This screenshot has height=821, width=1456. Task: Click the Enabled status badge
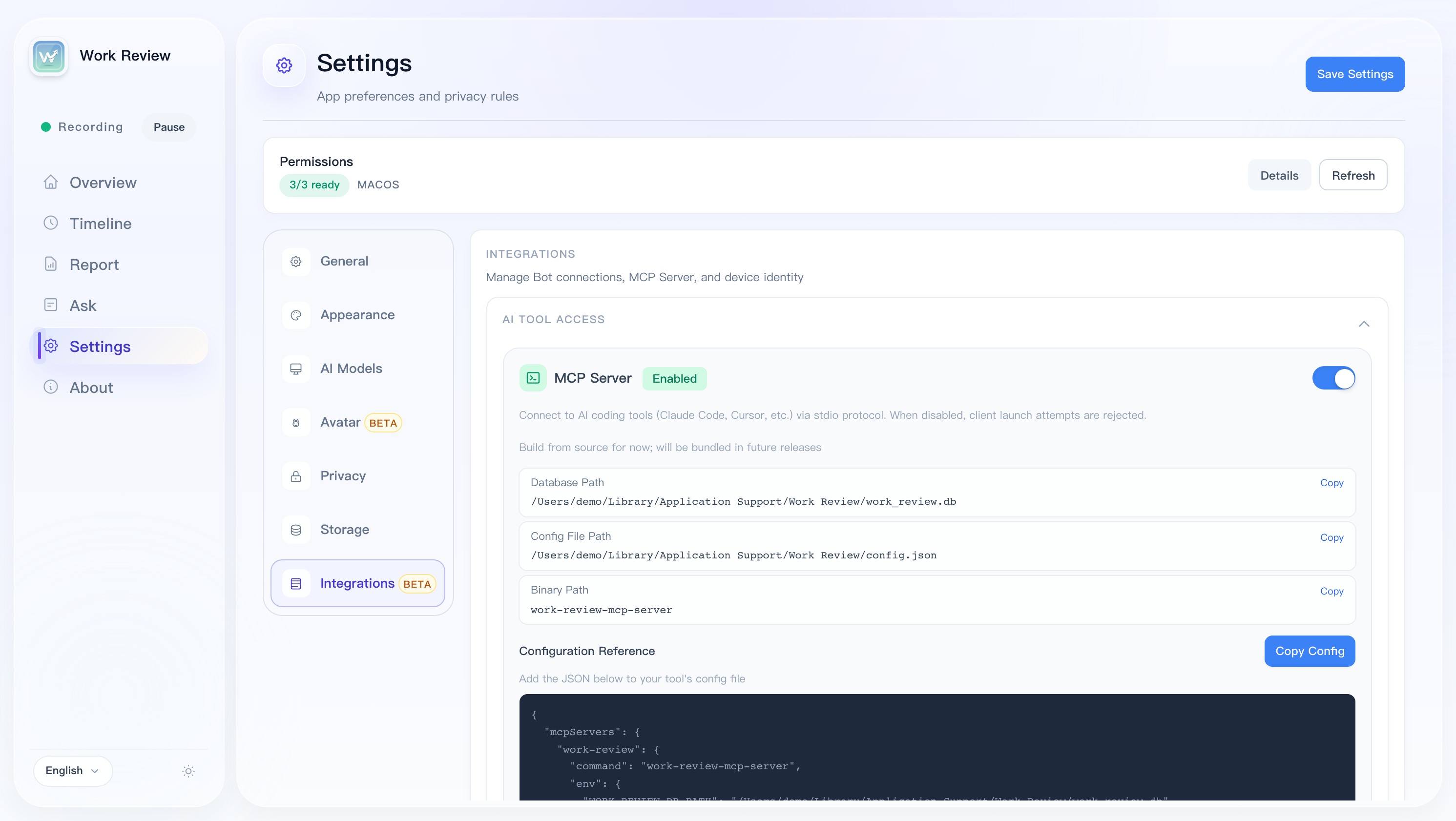(x=674, y=379)
